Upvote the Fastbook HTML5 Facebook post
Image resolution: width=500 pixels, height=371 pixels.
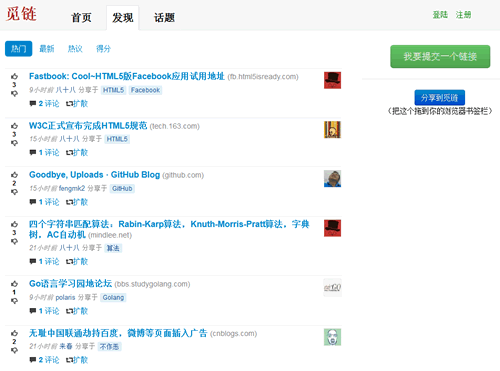14,76
